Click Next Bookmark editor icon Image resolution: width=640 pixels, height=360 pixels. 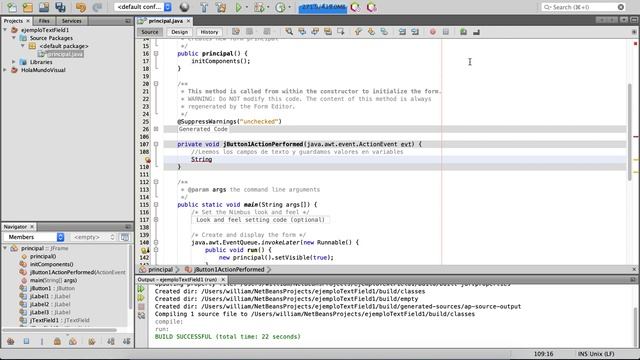371,32
